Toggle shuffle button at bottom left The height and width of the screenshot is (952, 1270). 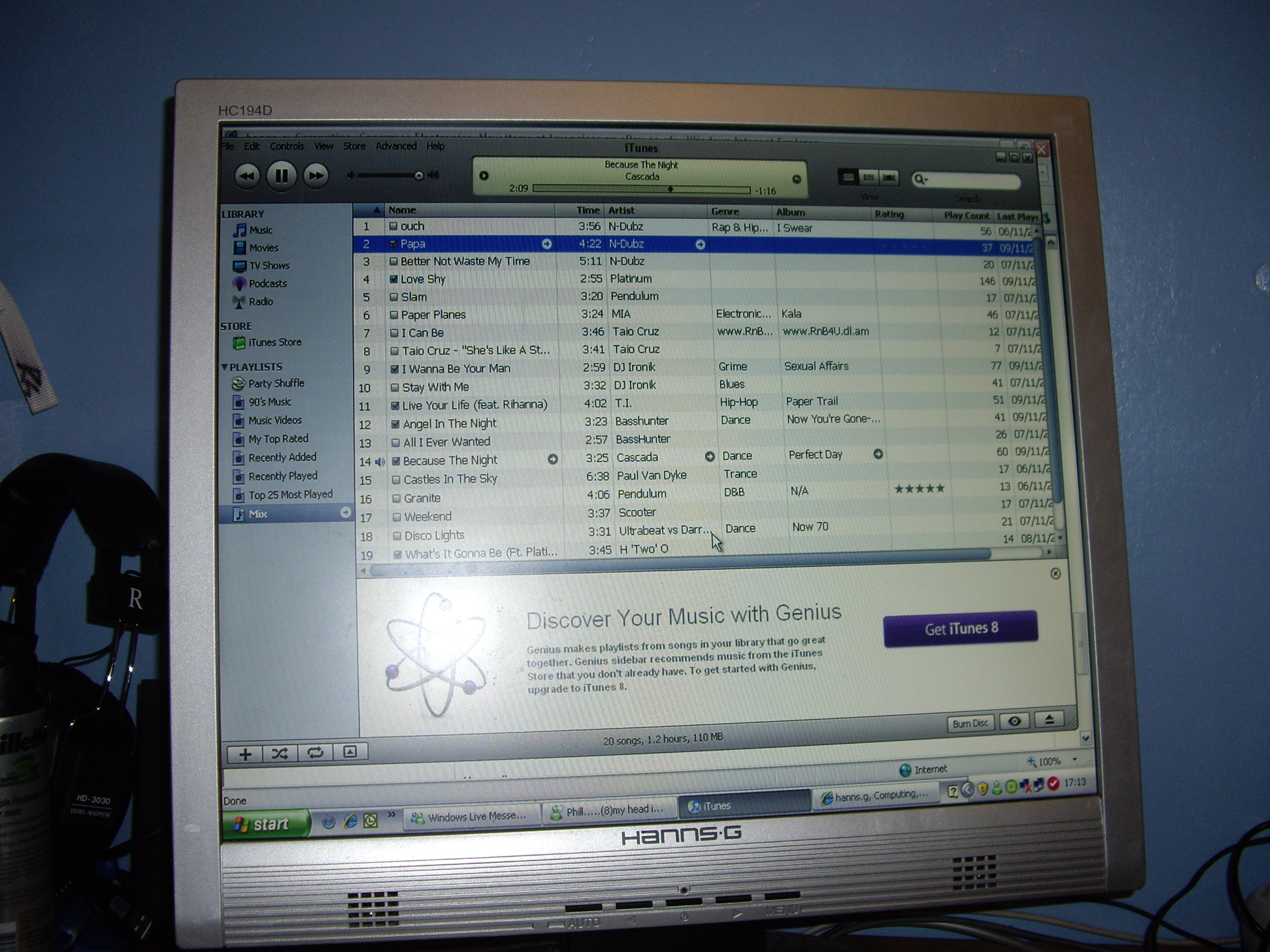coord(279,754)
